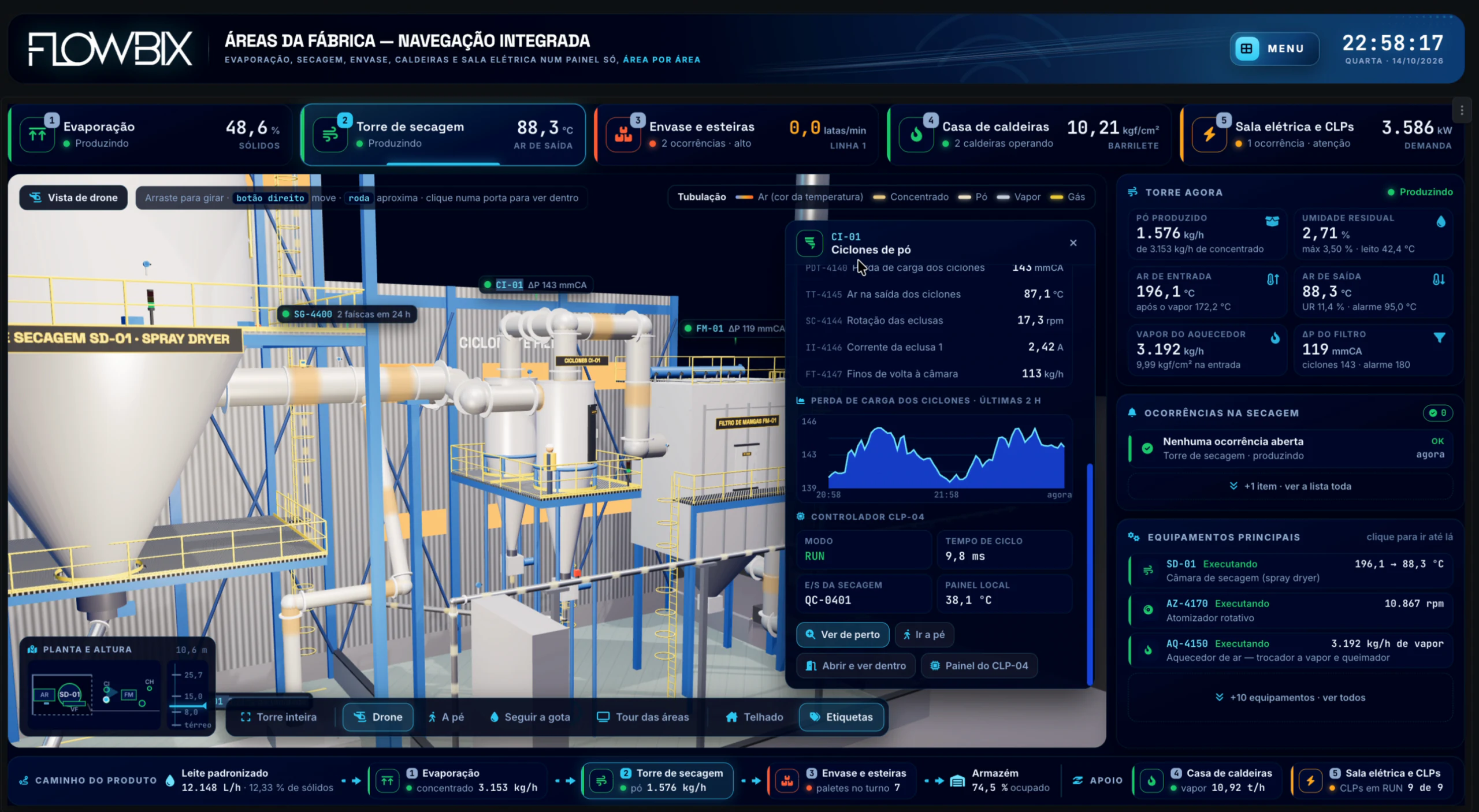Open Painel do CLP-04
This screenshot has width=1479, height=812.
click(979, 666)
